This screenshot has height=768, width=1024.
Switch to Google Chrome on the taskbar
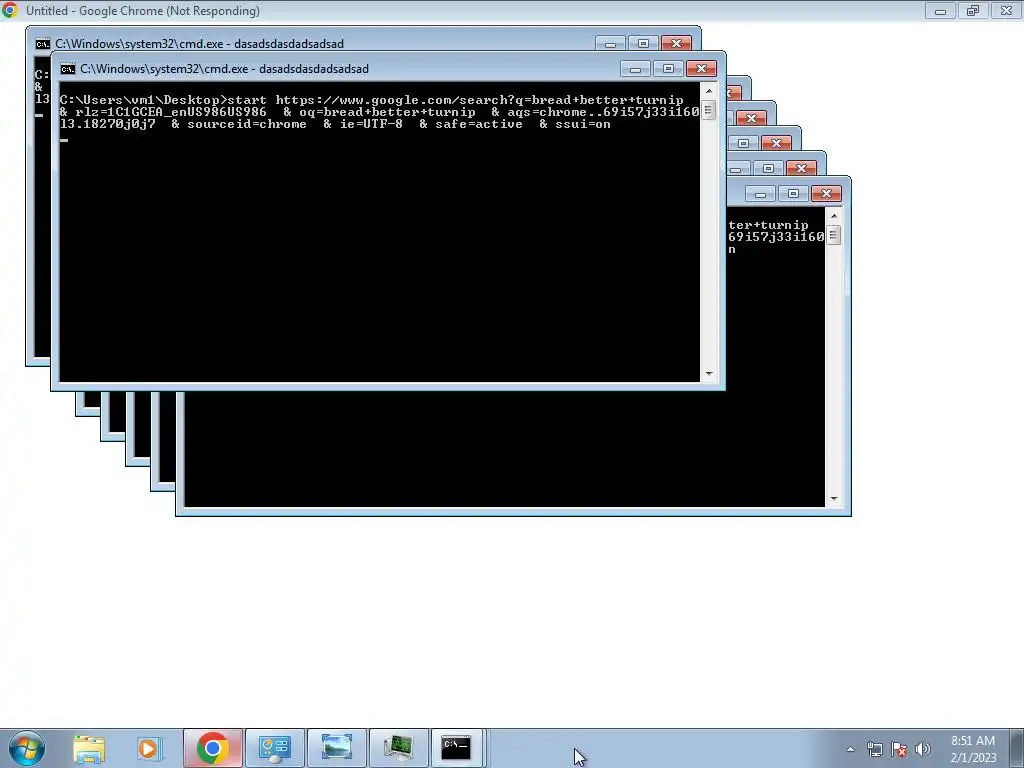coord(213,748)
